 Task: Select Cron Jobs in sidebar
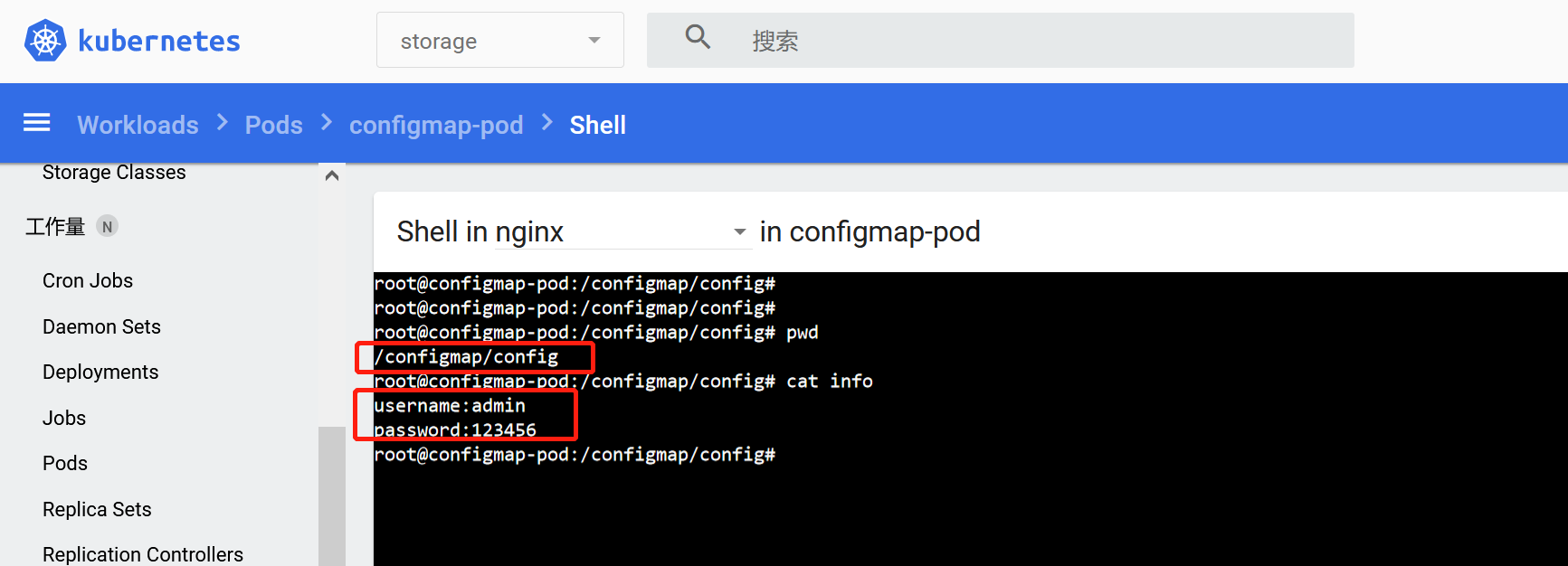(x=88, y=281)
